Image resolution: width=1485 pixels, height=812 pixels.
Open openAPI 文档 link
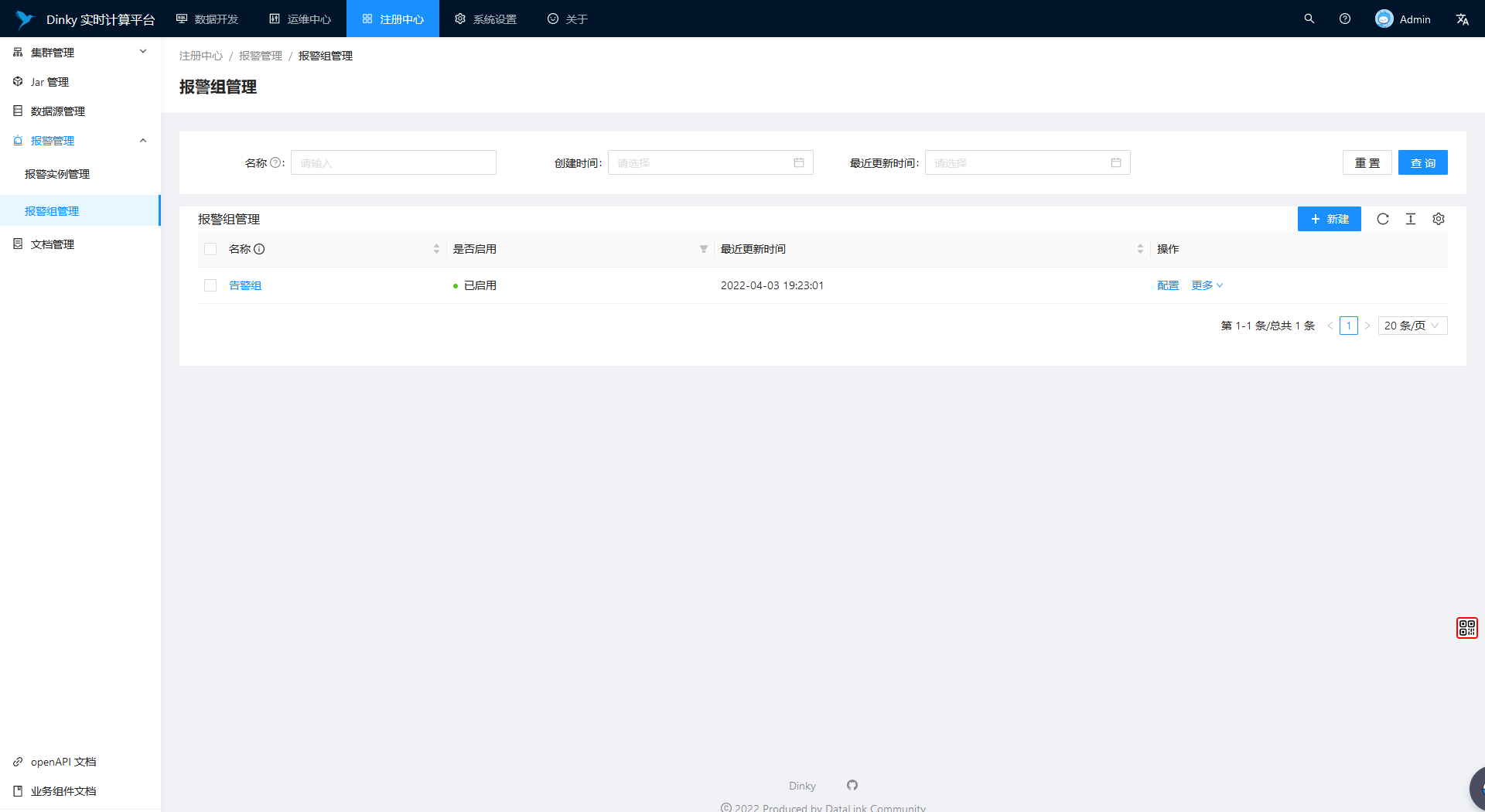(63, 762)
